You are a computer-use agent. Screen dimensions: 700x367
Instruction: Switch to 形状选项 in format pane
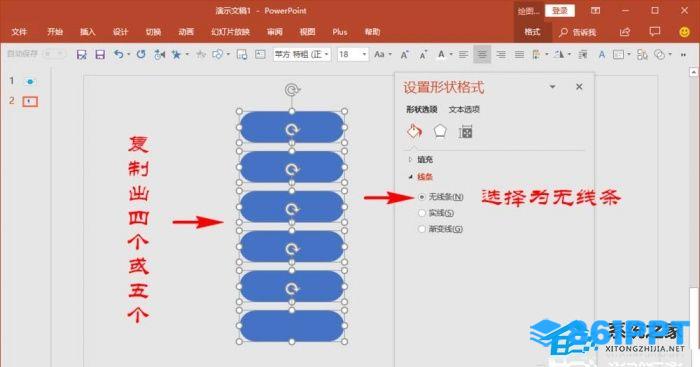(x=422, y=109)
